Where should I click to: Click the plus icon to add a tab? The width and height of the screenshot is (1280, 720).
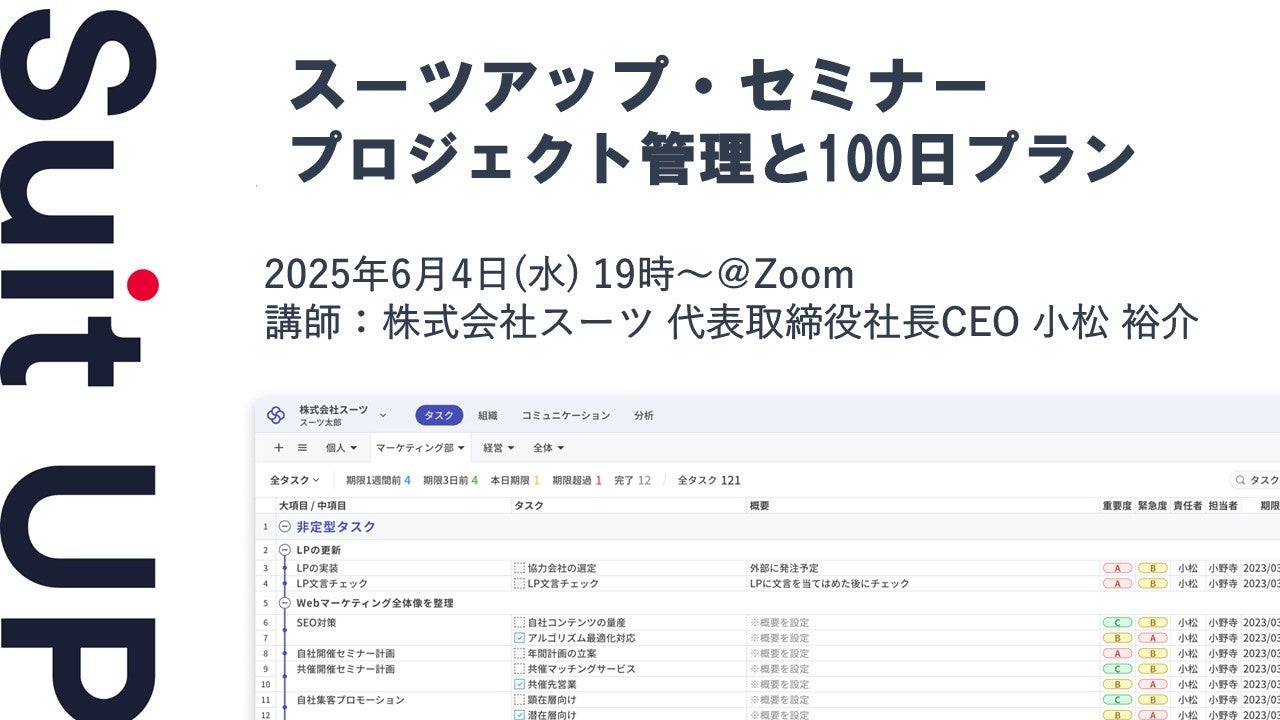click(279, 448)
